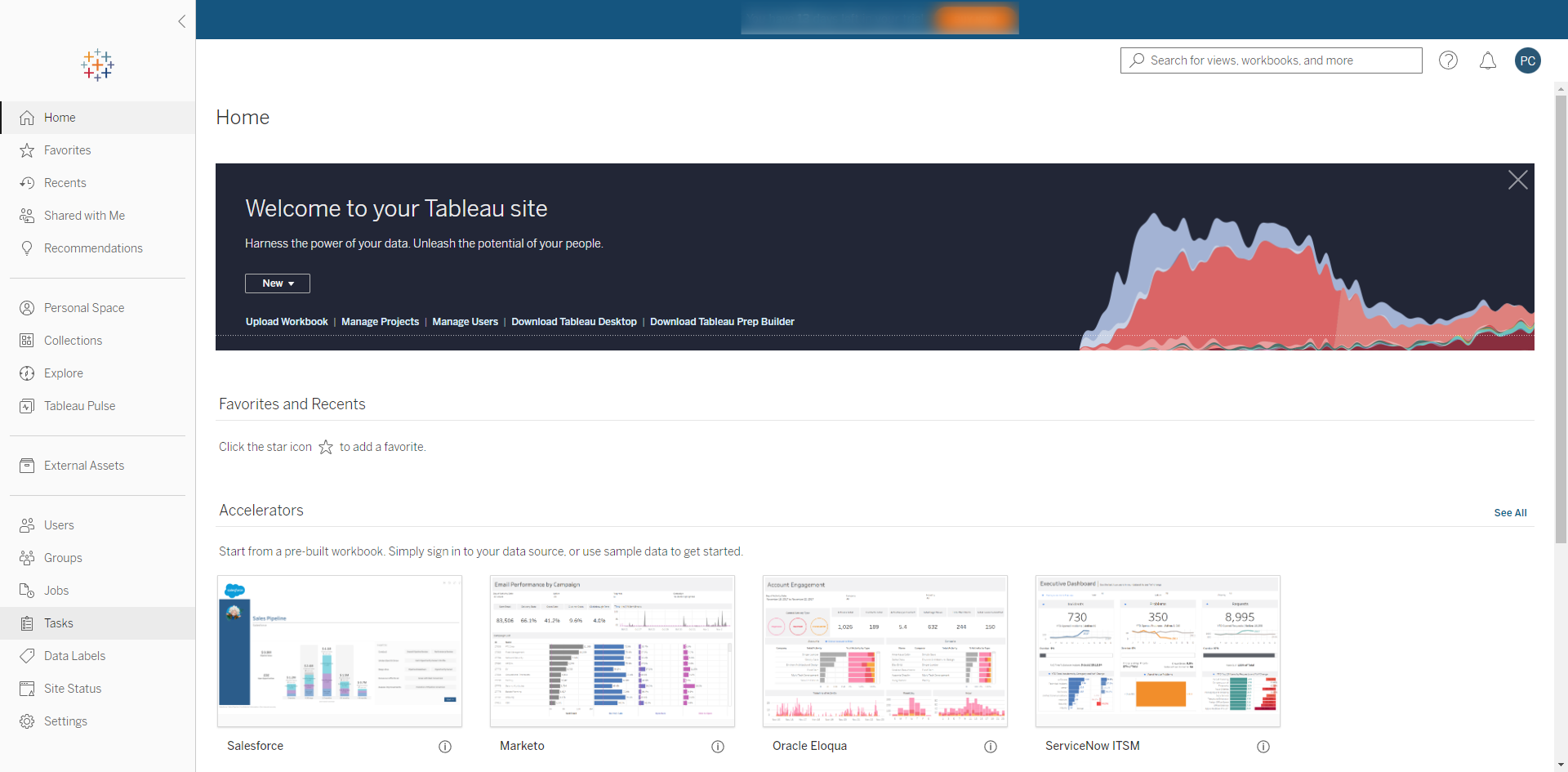
Task: Click See All accelerators link
Action: (x=1510, y=513)
